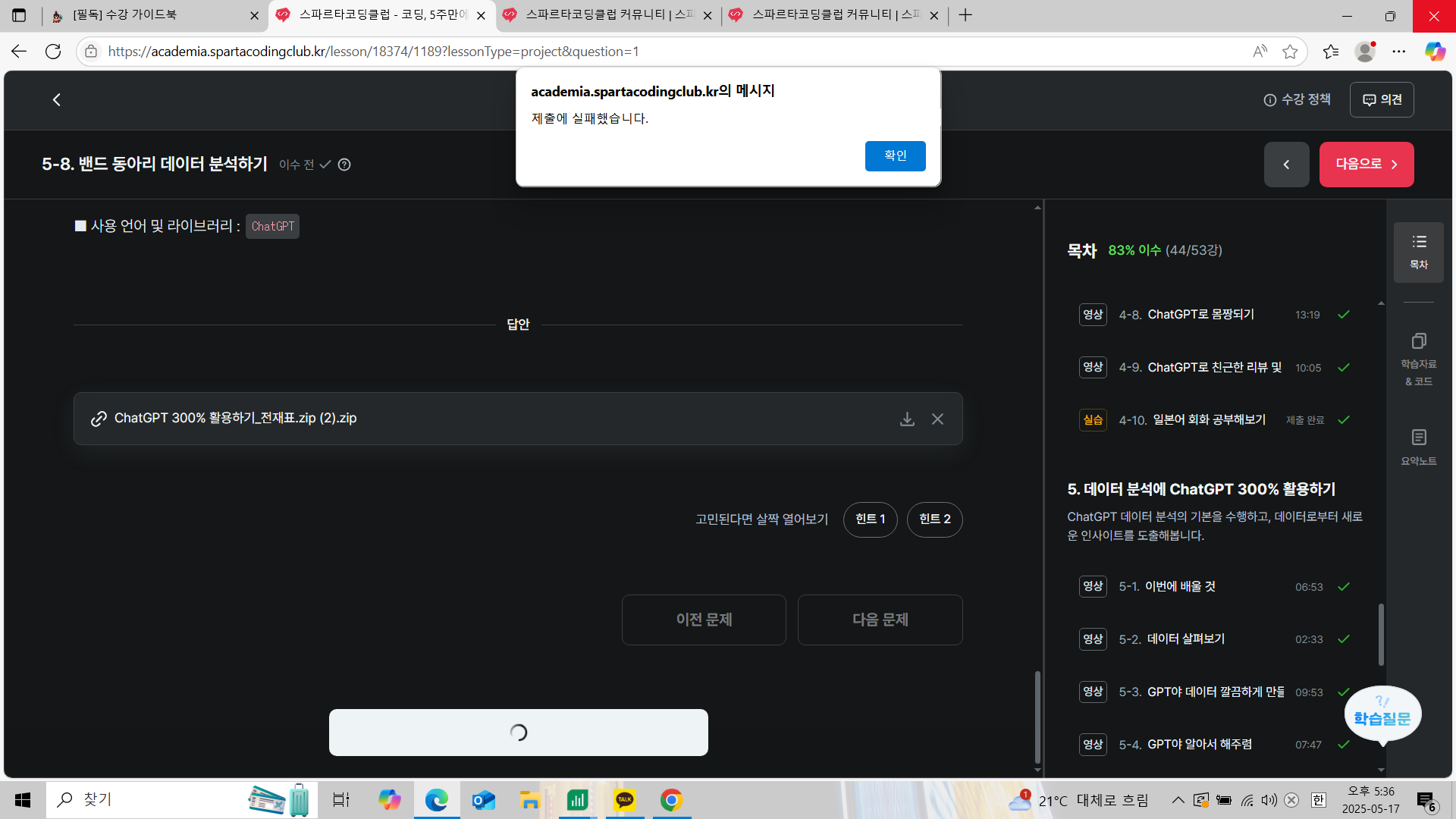Screen dimensions: 1456x819
Task: Refresh the page
Action: (53, 51)
